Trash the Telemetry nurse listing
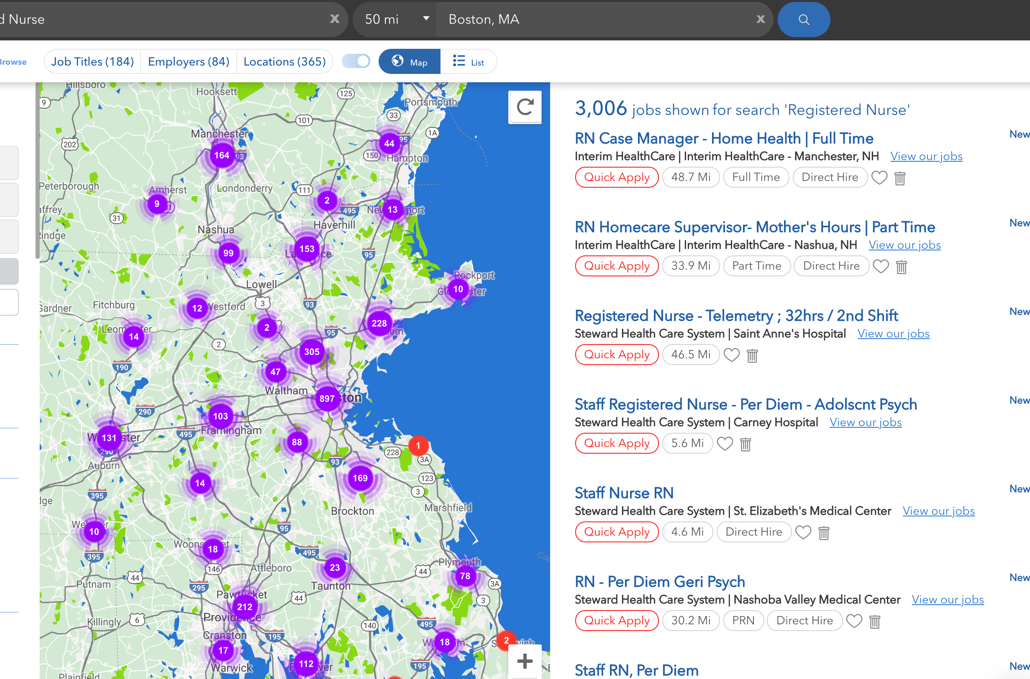The width and height of the screenshot is (1030, 679). 752,355
